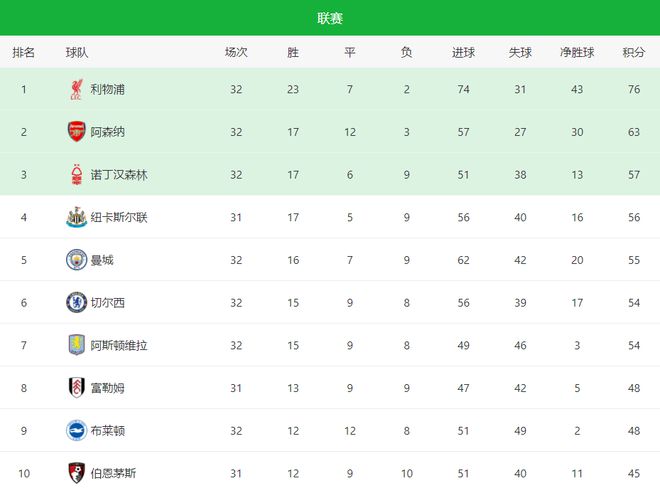Image resolution: width=660 pixels, height=493 pixels.
Task: Click the Manchester City crest icon
Action: pyautogui.click(x=77, y=260)
